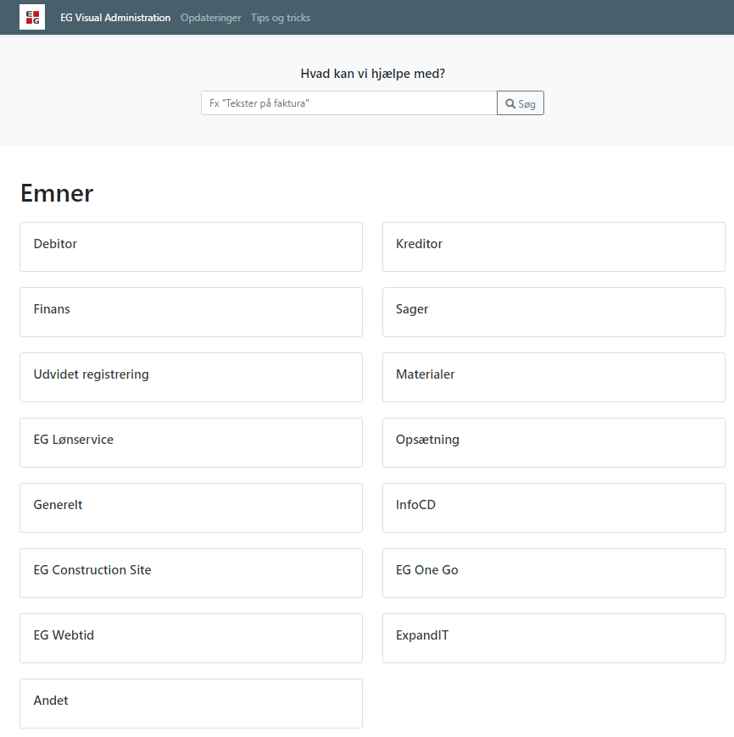Open the EG Visual Administration home link

pos(115,18)
